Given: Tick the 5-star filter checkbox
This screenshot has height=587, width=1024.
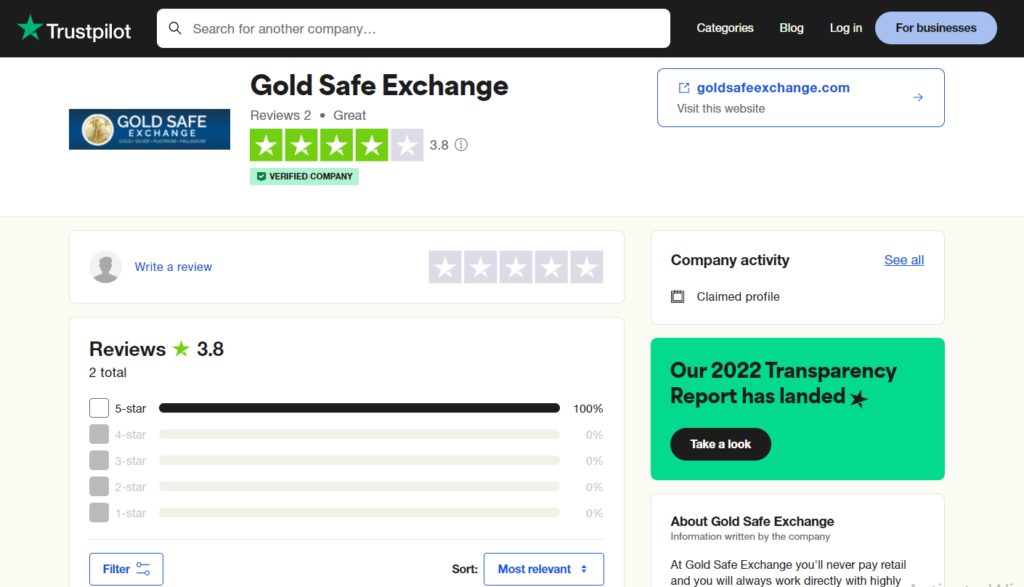Looking at the screenshot, I should point(99,408).
